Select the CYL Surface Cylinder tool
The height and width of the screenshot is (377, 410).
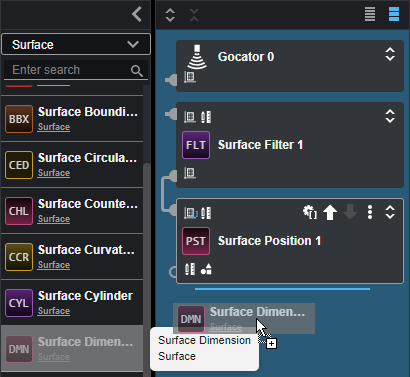pos(72,303)
